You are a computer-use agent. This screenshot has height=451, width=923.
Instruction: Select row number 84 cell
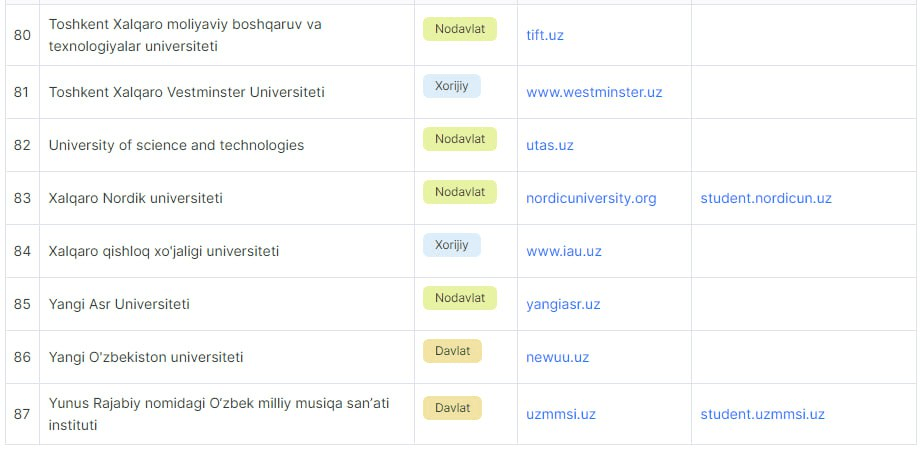22,251
